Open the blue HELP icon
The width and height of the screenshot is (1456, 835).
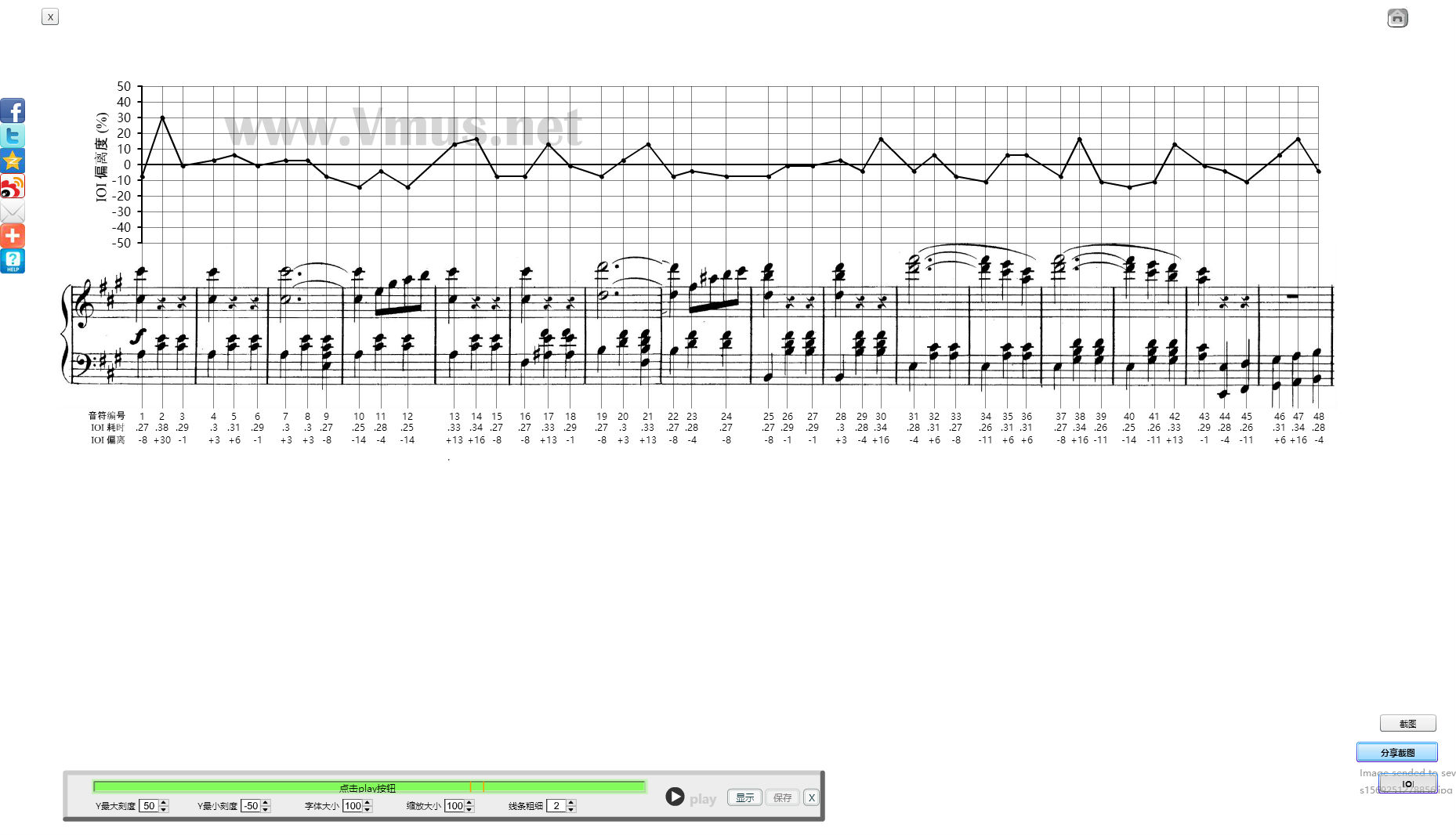[x=13, y=261]
